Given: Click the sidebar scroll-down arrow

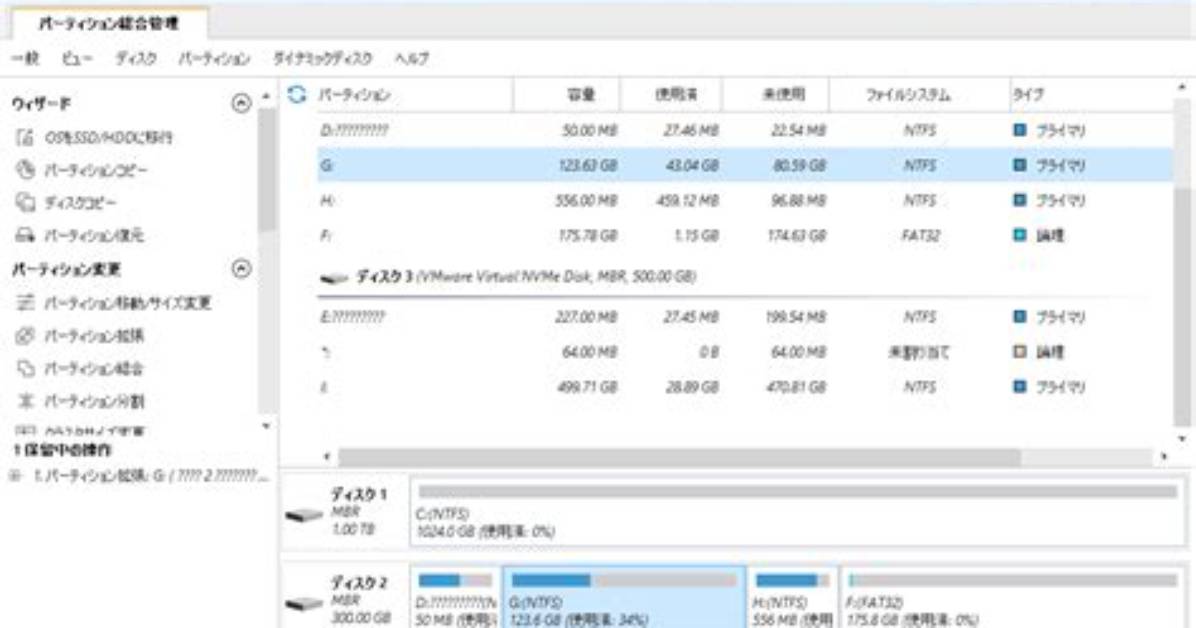Looking at the screenshot, I should 266,426.
